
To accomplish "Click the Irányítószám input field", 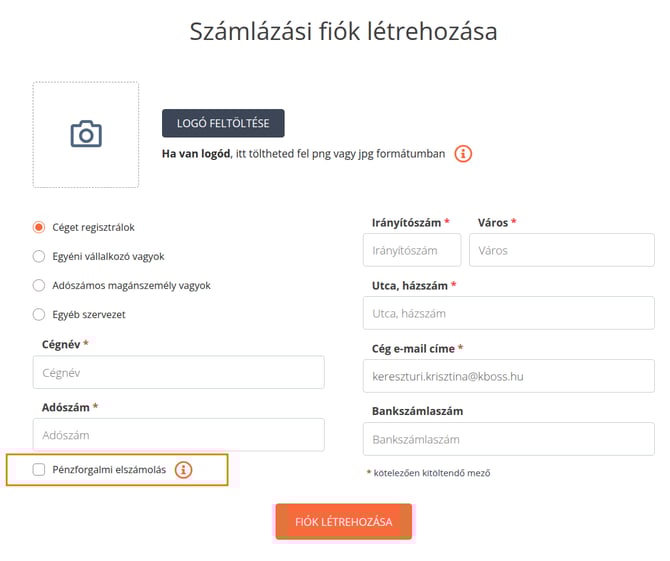I will point(411,250).
